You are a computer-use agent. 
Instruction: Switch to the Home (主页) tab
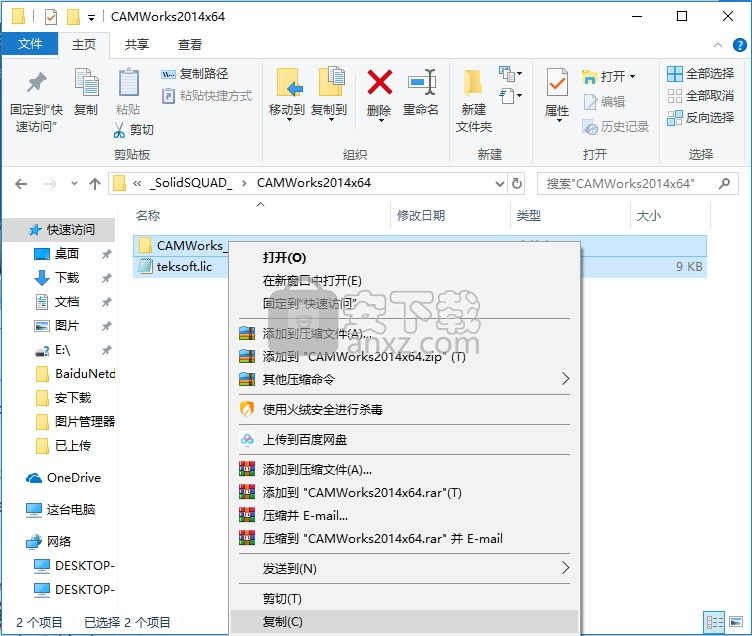tap(84, 45)
